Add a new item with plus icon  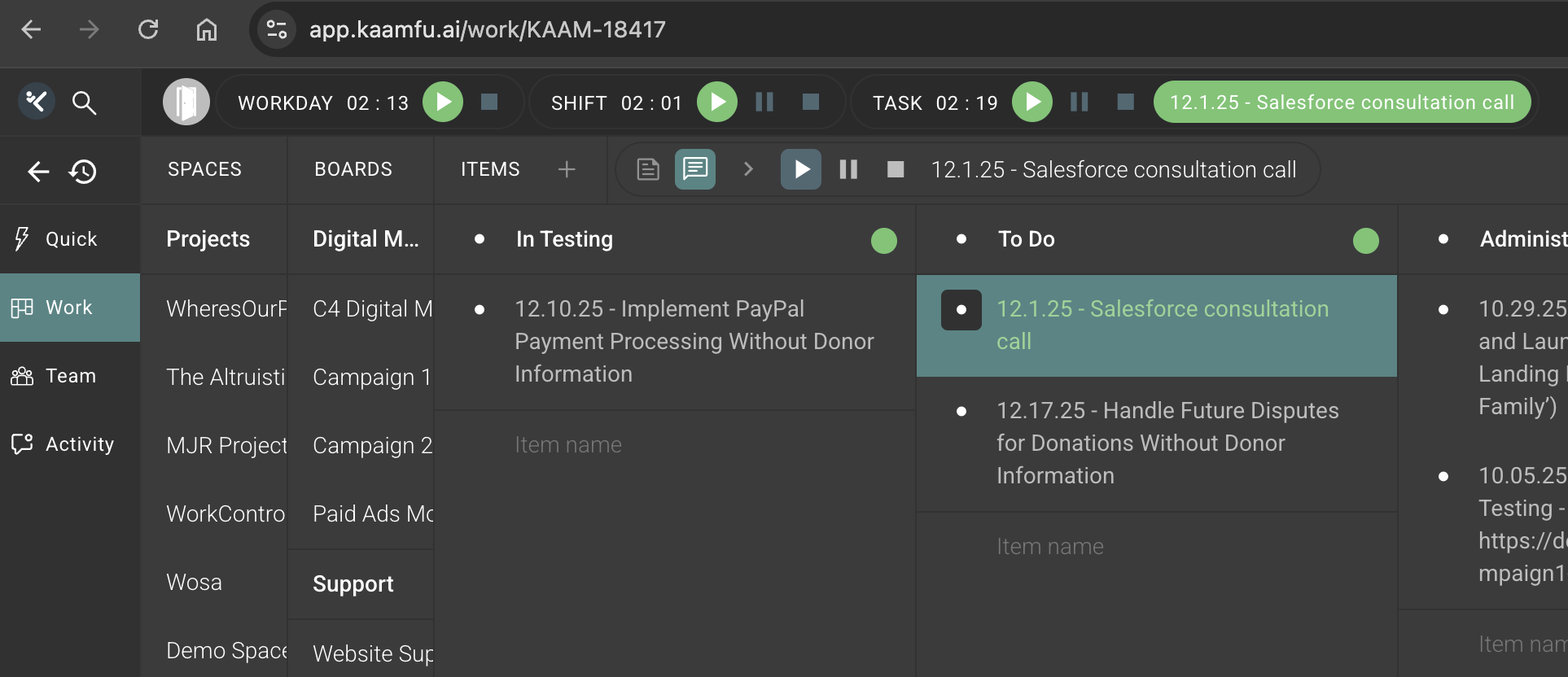coord(567,169)
